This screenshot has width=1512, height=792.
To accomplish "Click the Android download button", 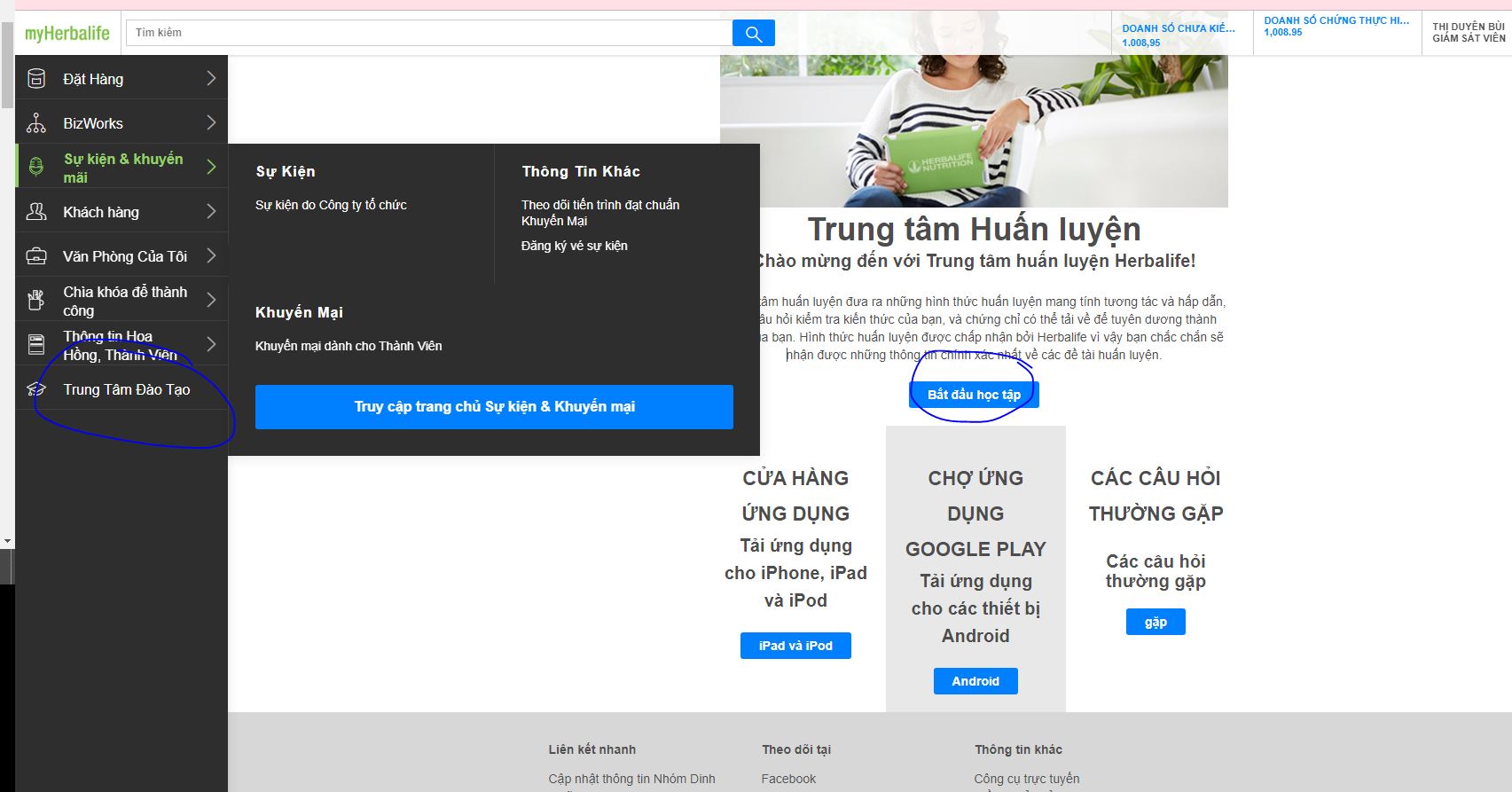I will [x=975, y=681].
